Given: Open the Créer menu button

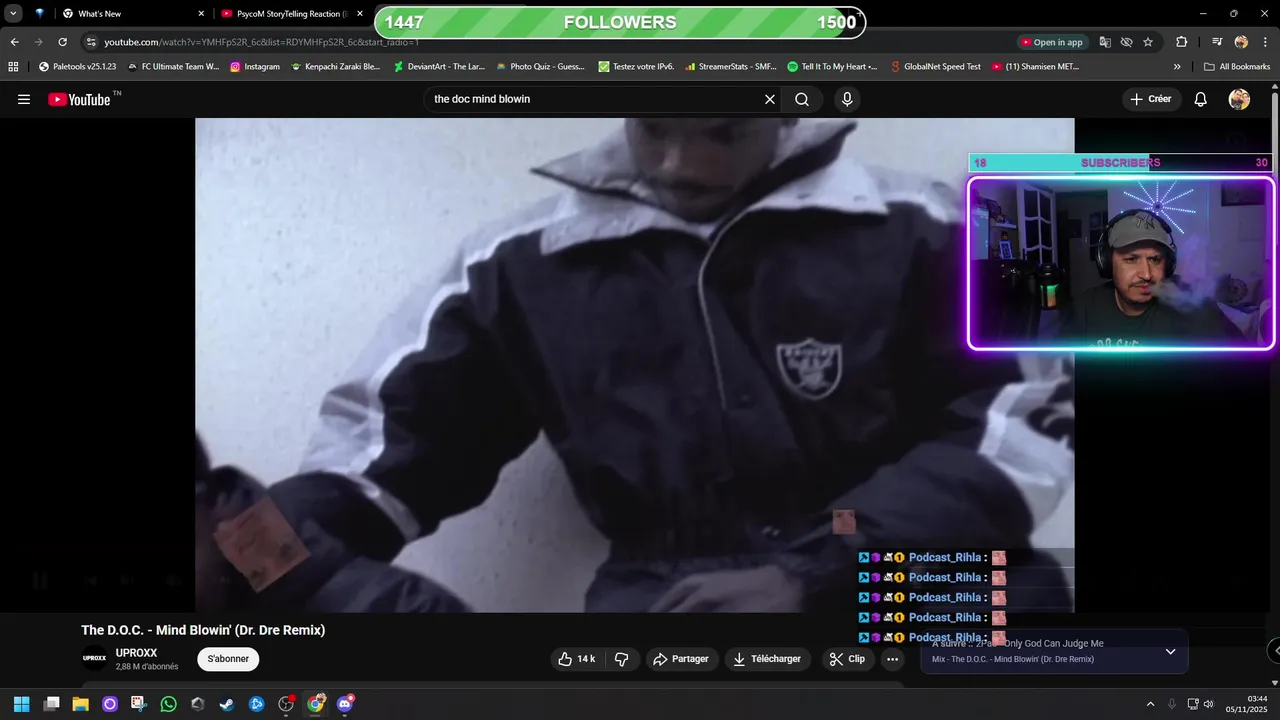Looking at the screenshot, I should (x=1151, y=99).
